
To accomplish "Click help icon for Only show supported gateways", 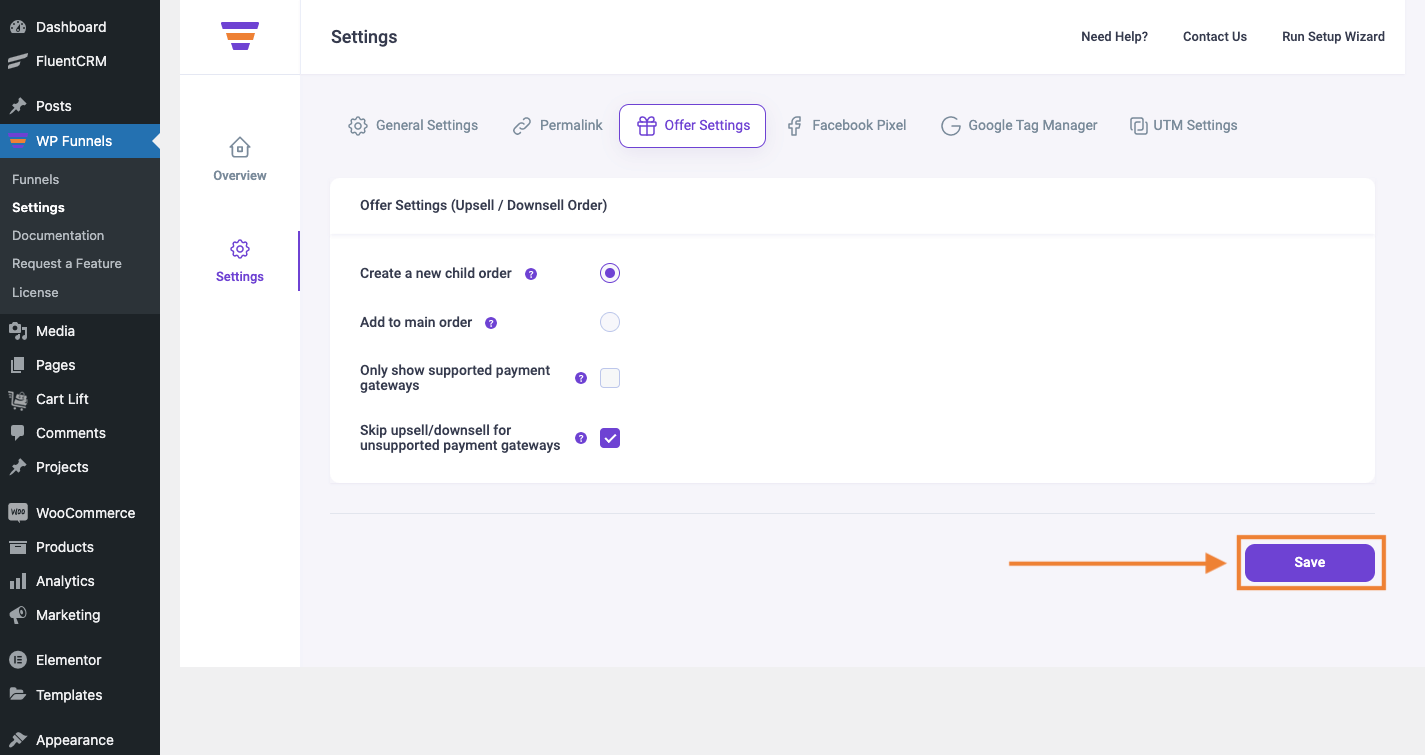I will click(581, 378).
